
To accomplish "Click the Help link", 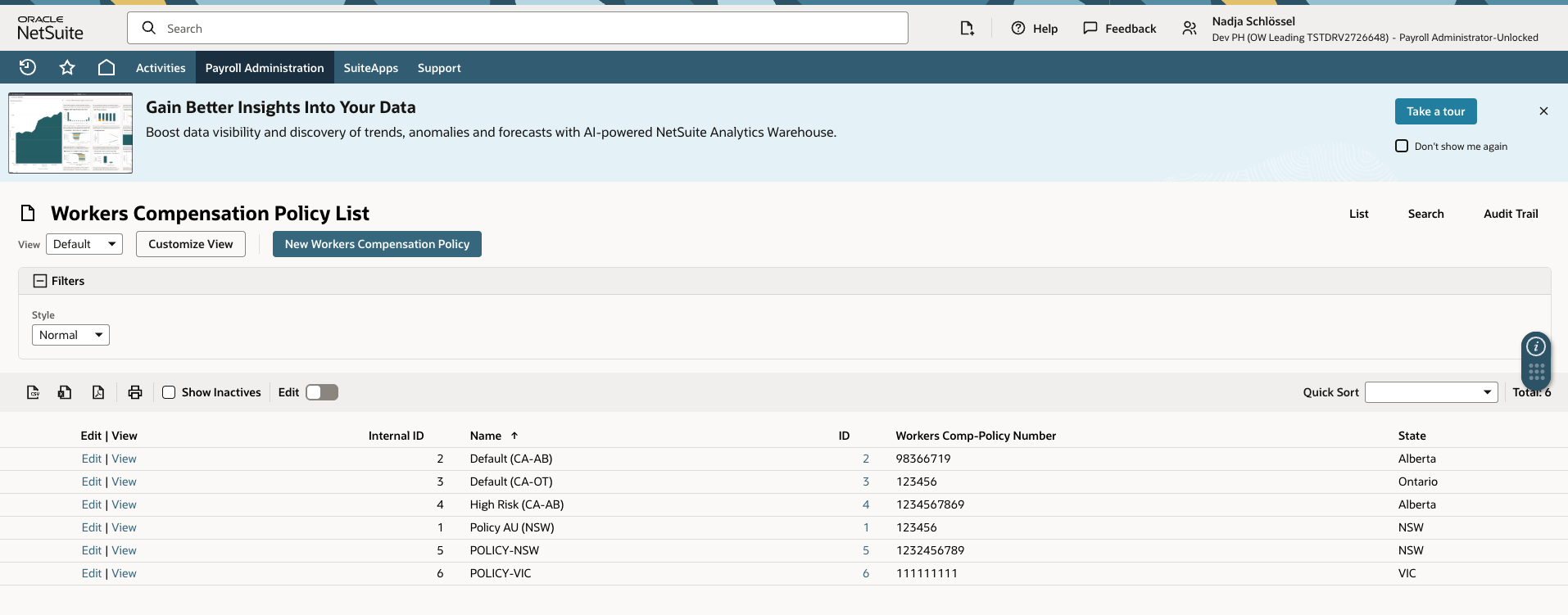I will click(1045, 29).
